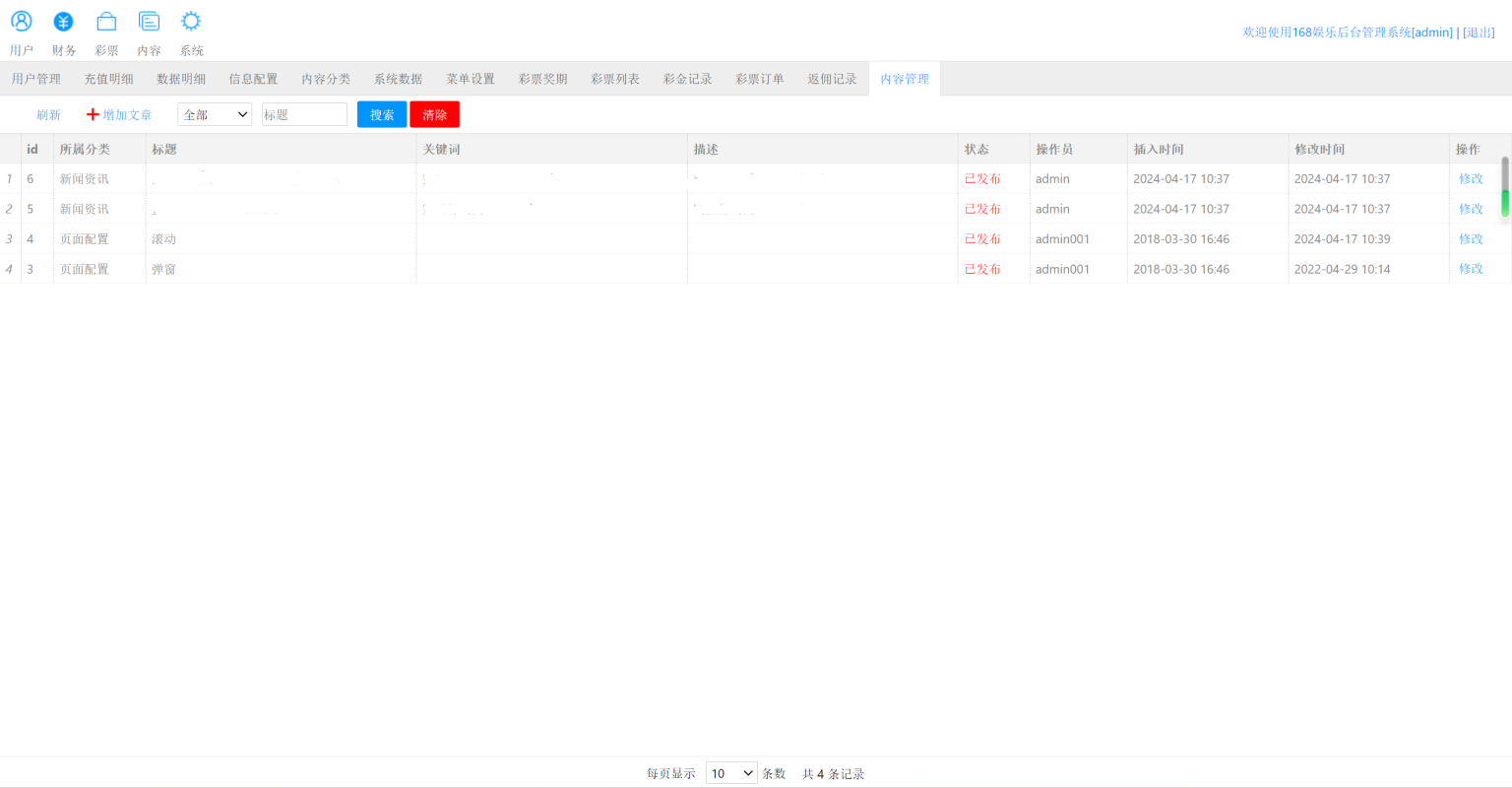
Task: Expand the 全部 category dropdown
Action: click(215, 115)
